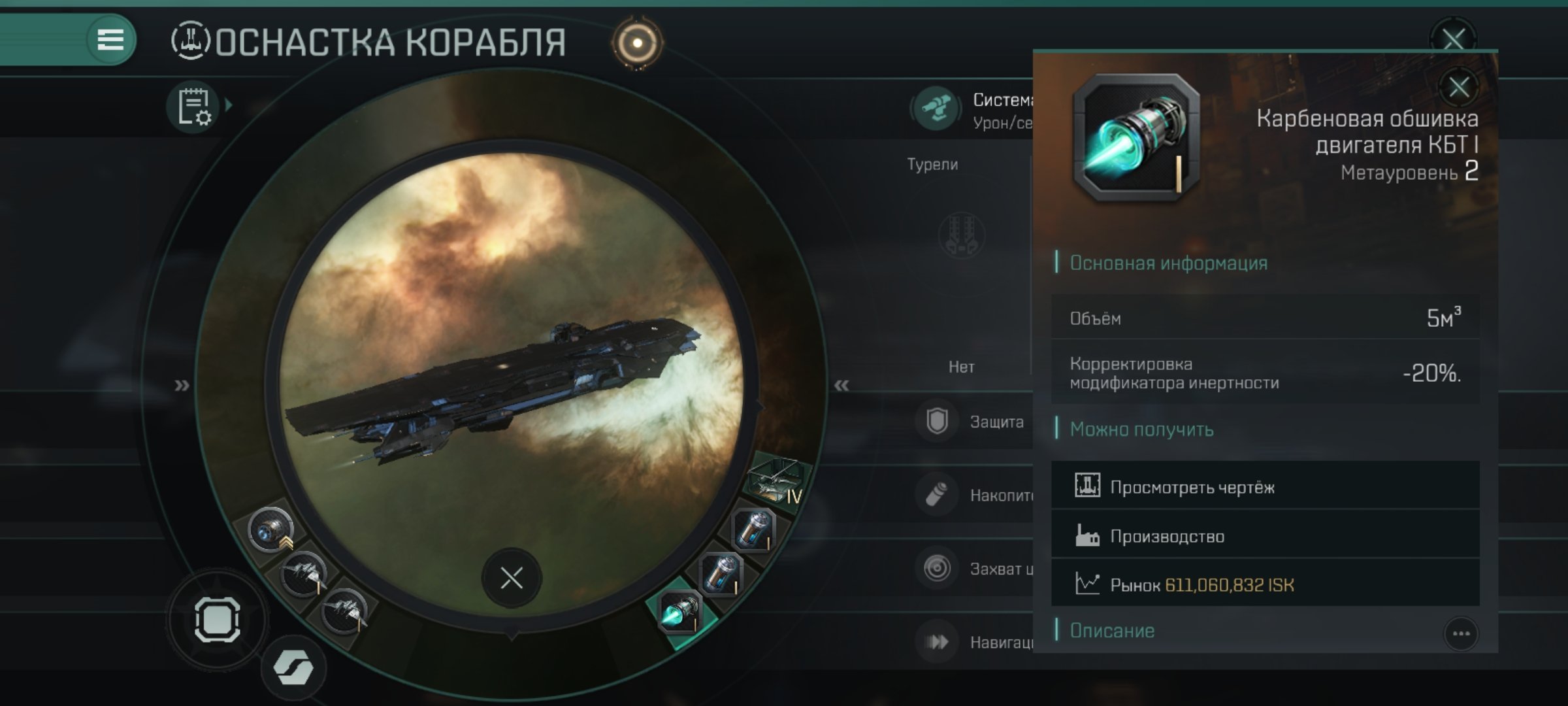
Task: Open the fitting presets list icon
Action: [193, 107]
